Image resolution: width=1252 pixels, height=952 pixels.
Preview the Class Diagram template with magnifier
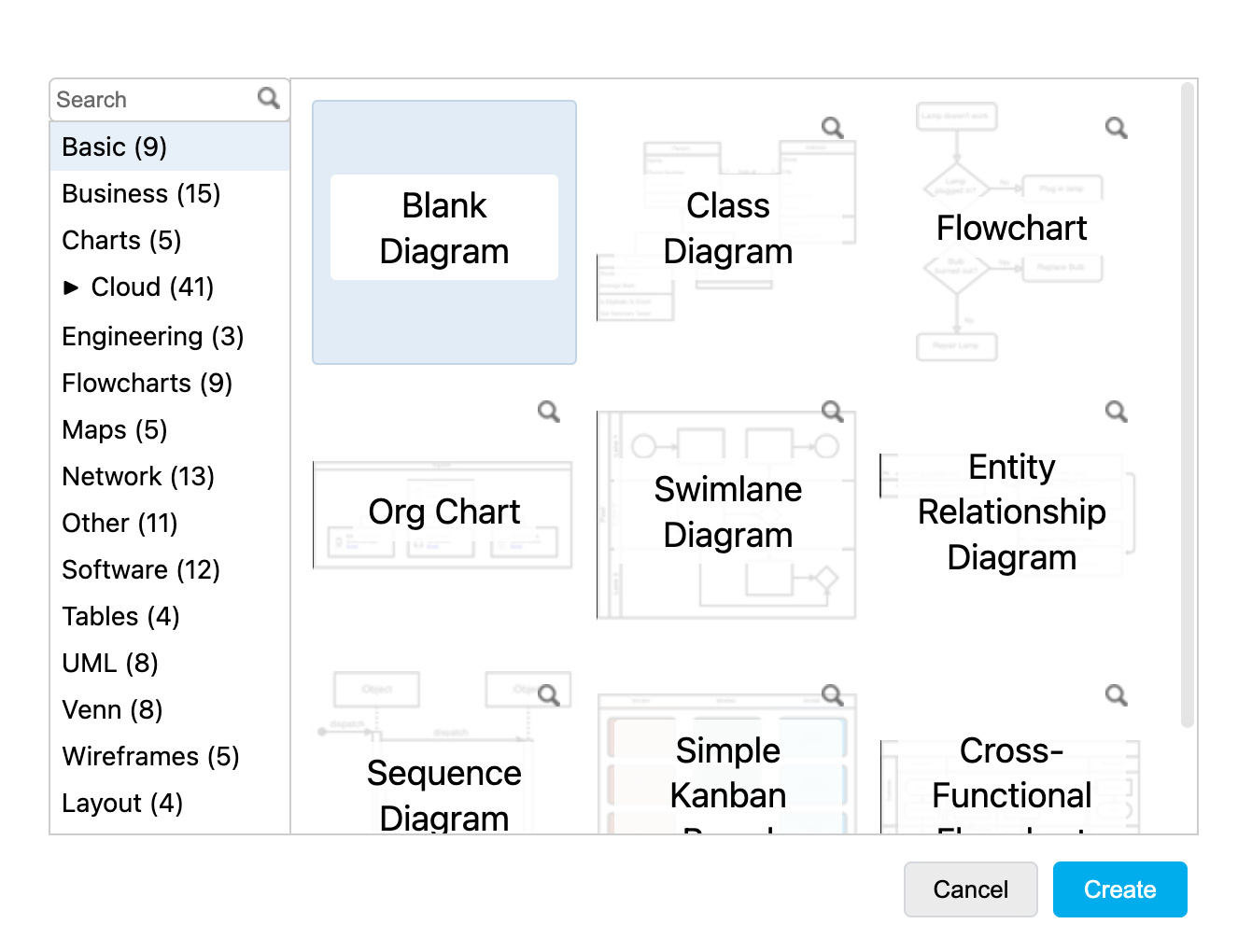pos(833,128)
